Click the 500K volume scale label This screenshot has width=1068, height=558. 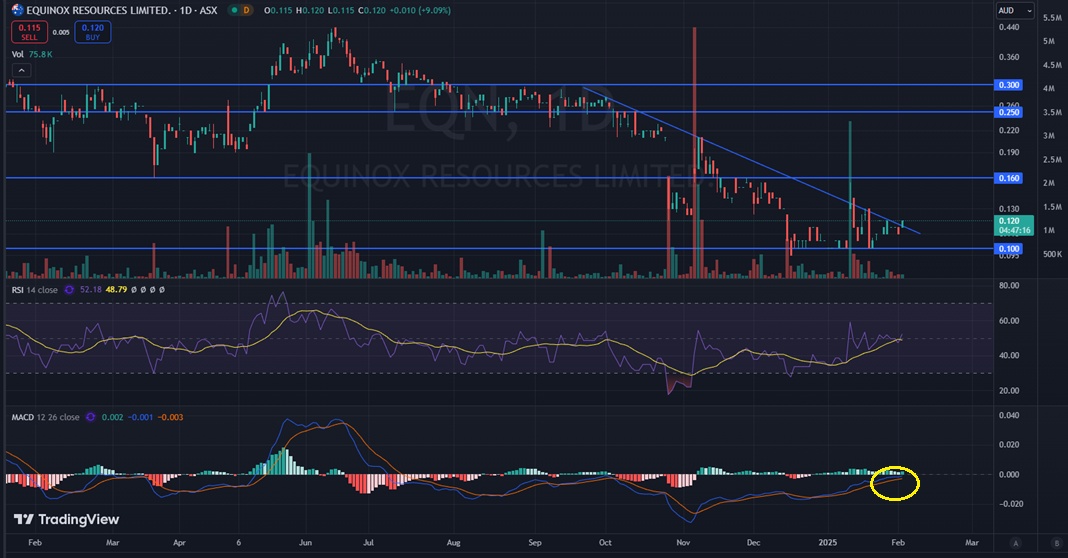pos(1052,254)
